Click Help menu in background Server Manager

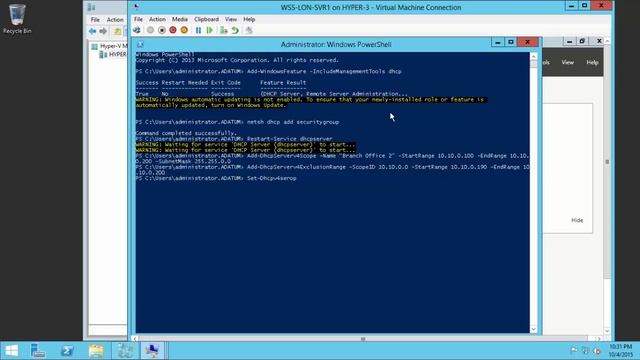point(592,62)
